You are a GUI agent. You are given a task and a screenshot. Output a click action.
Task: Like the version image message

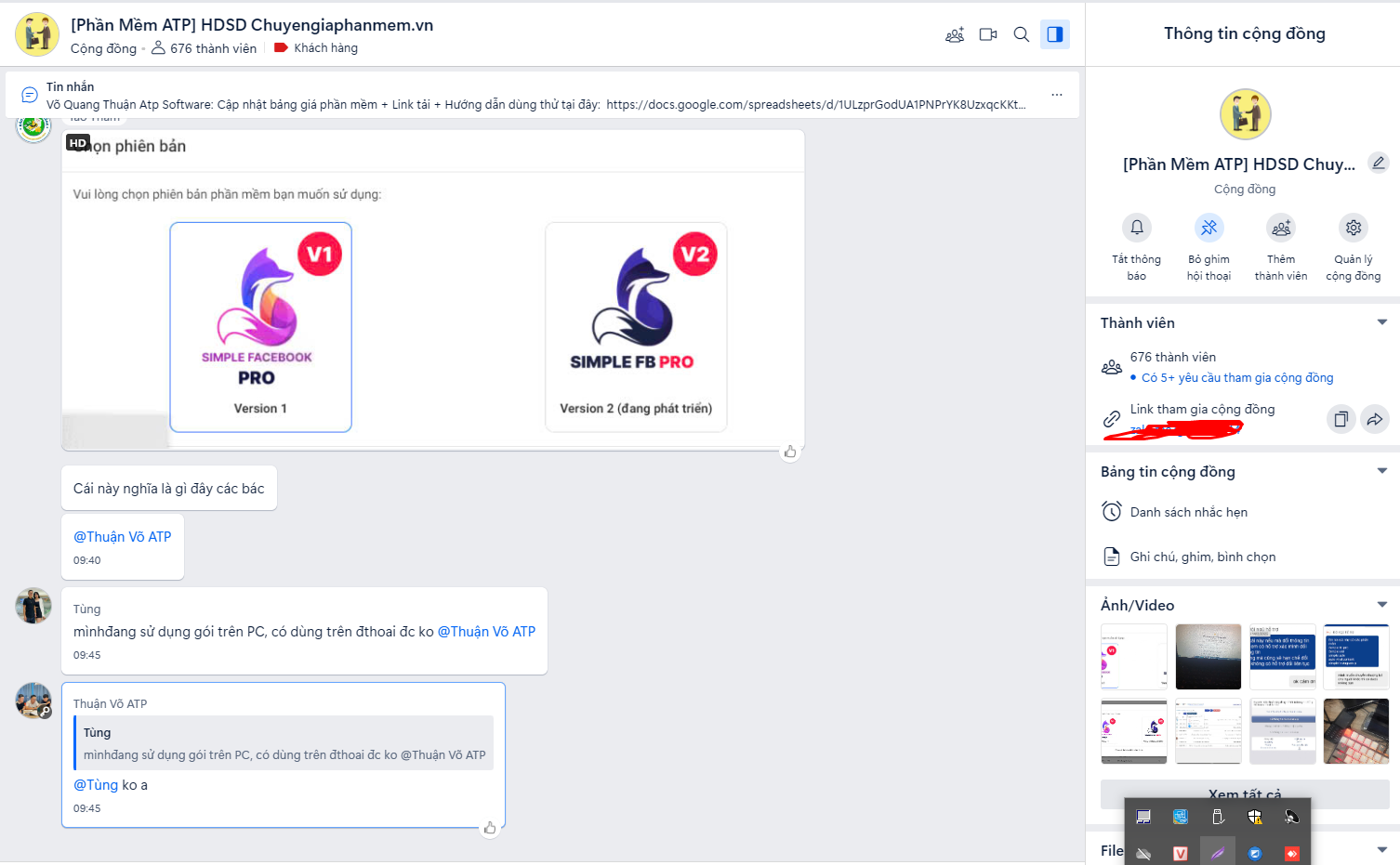tap(790, 452)
